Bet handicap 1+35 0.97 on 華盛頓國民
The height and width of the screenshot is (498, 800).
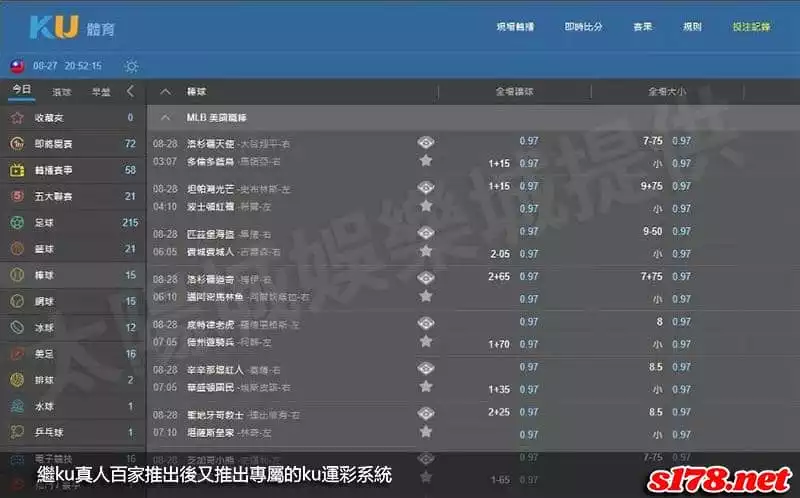(513, 389)
